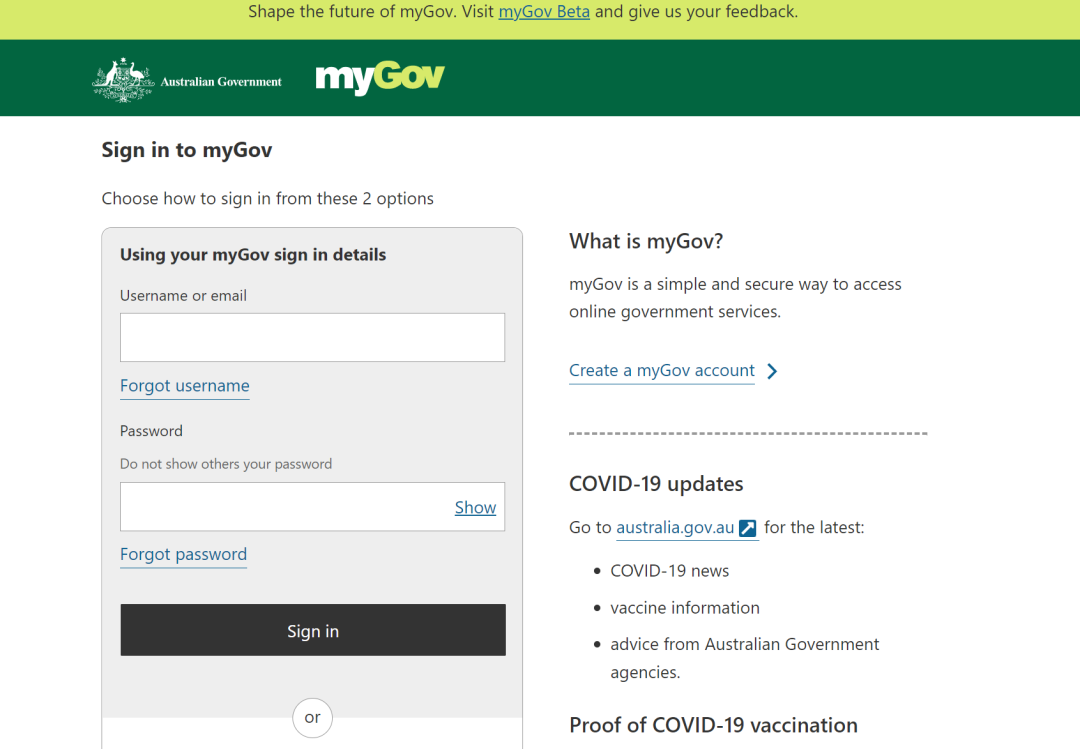Click the 'What is myGov?' heading
This screenshot has height=749, width=1080.
(646, 242)
